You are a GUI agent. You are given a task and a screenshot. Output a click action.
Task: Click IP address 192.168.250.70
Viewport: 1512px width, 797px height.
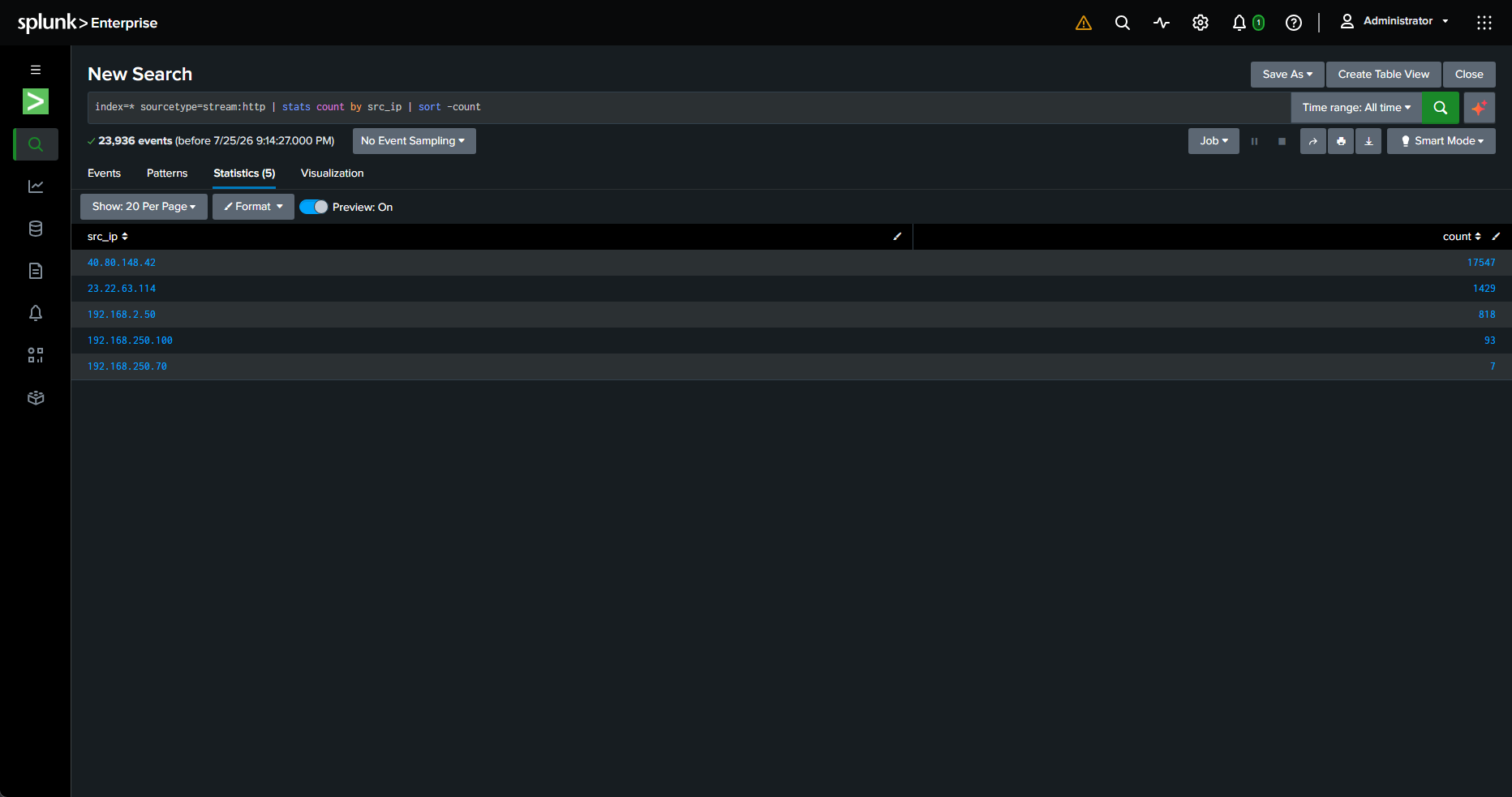point(127,366)
